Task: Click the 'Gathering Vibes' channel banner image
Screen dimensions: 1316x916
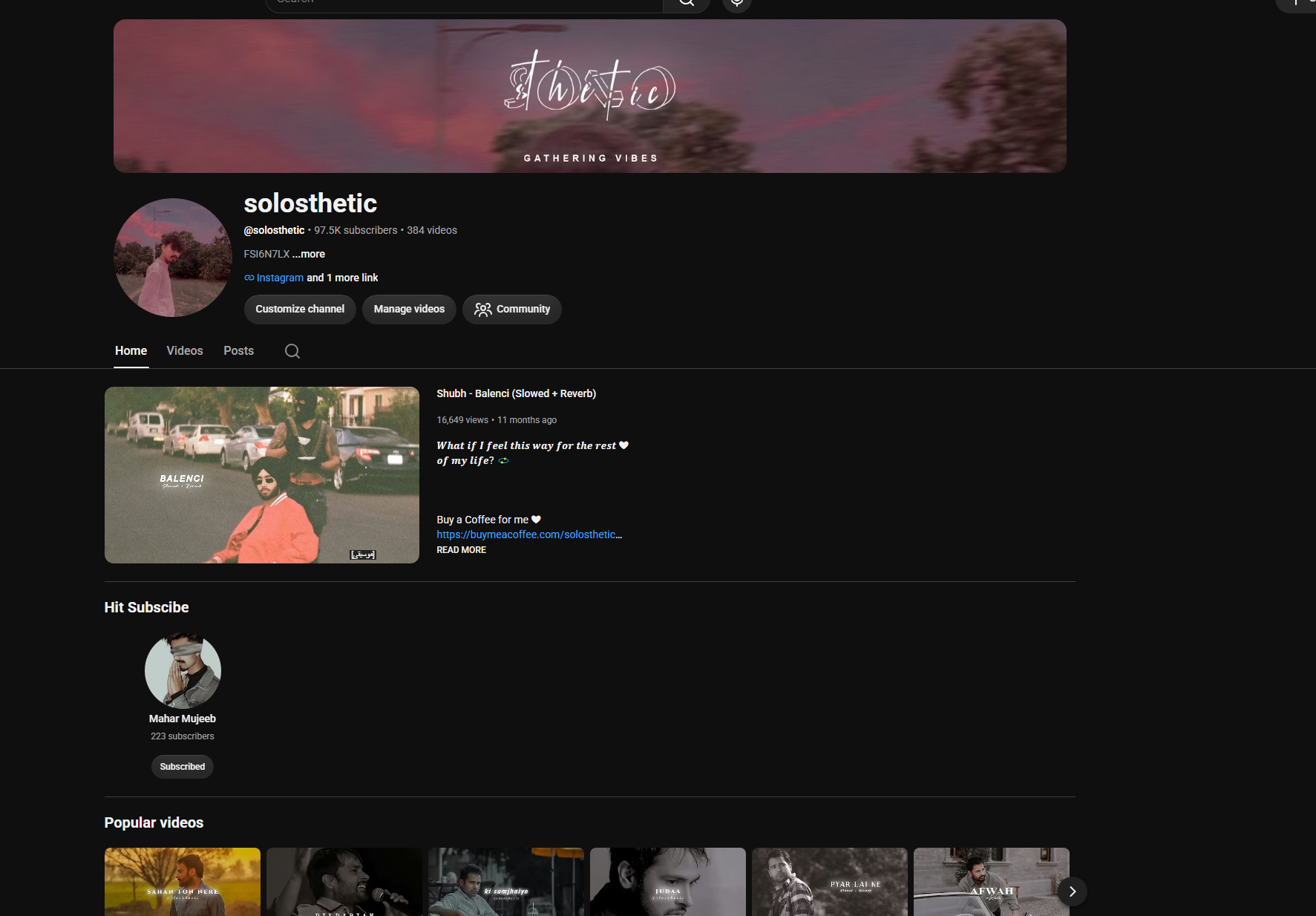Action: click(590, 96)
